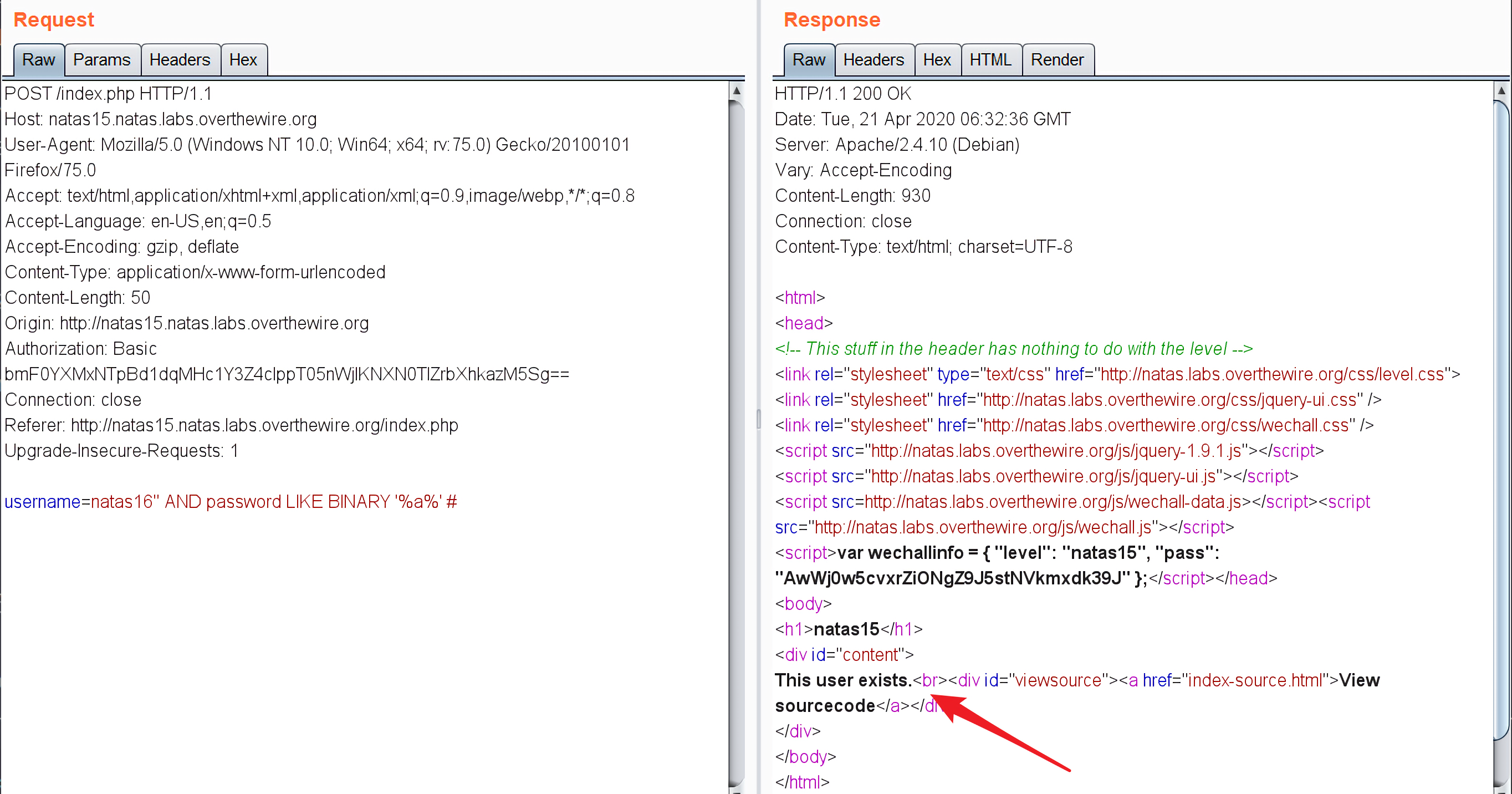
Task: Click the This user exists. text
Action: [844, 681]
